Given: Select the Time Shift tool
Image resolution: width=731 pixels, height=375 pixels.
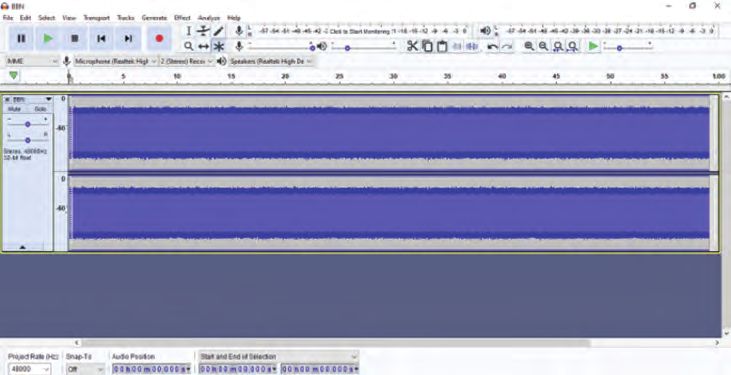Looking at the screenshot, I should point(203,46).
